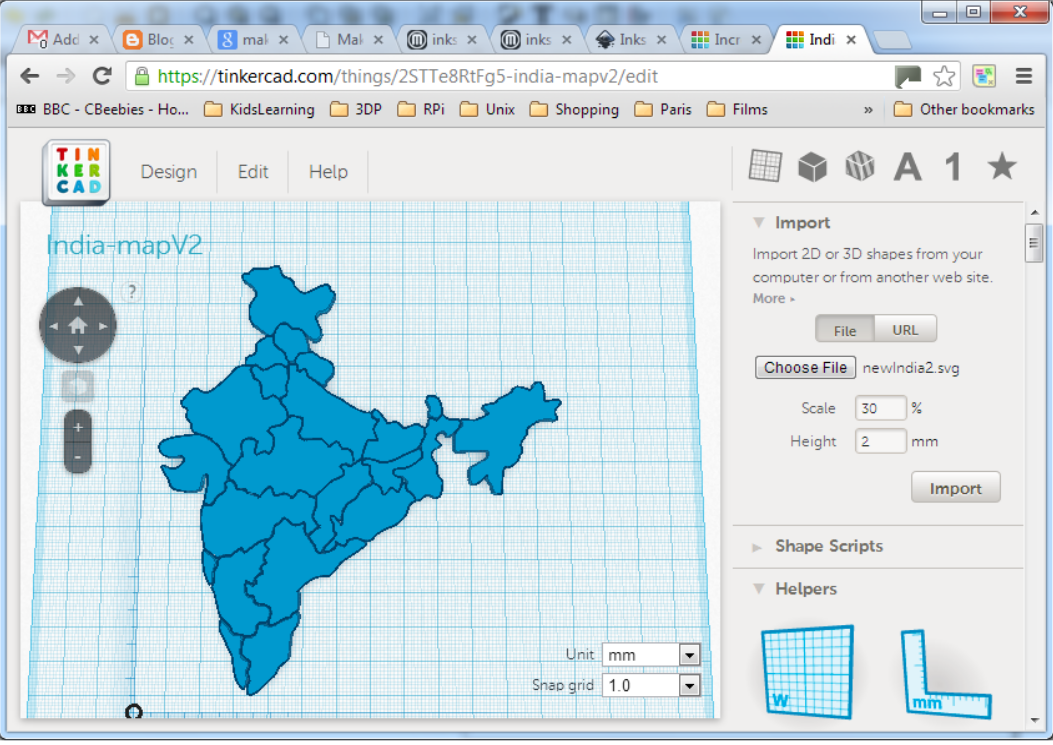
Task: Zoom in with the plus button
Action: coord(78,427)
